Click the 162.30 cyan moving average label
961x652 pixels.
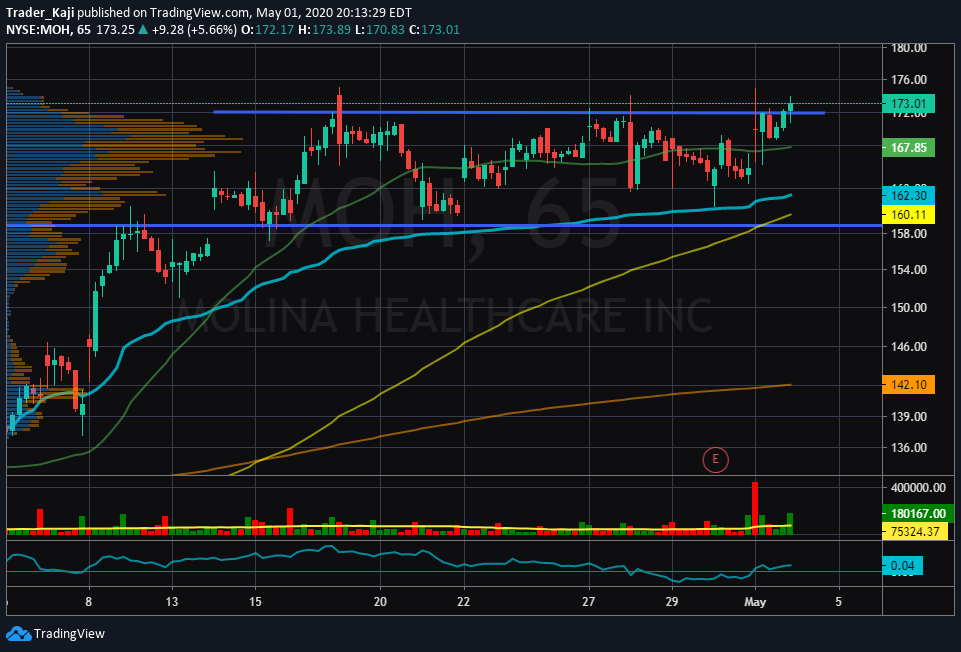pyautogui.click(x=908, y=195)
